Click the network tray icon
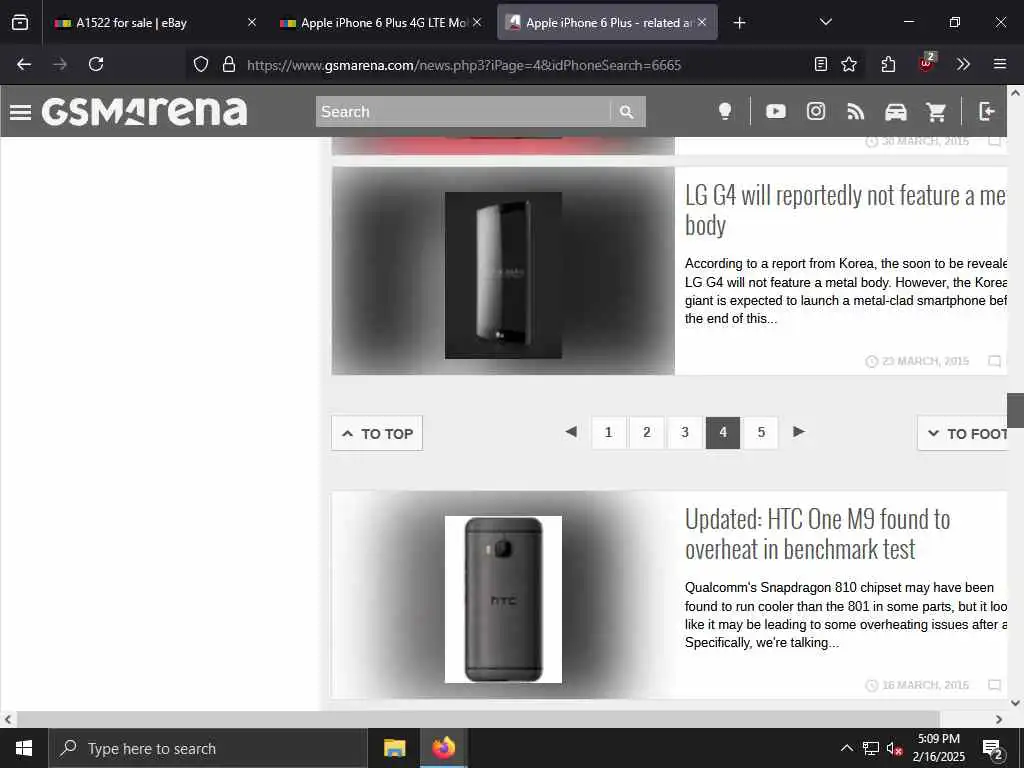 (871, 748)
